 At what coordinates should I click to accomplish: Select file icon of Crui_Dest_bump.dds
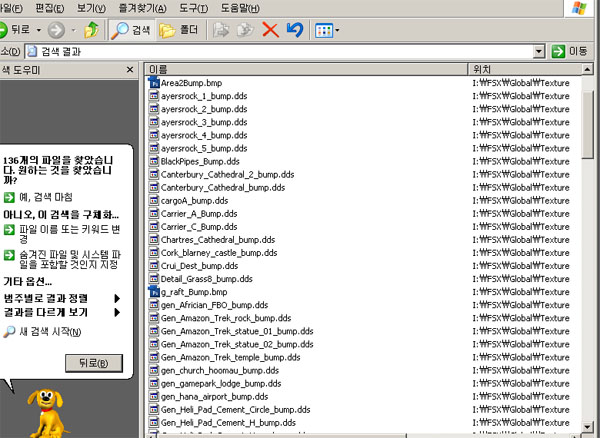154,265
